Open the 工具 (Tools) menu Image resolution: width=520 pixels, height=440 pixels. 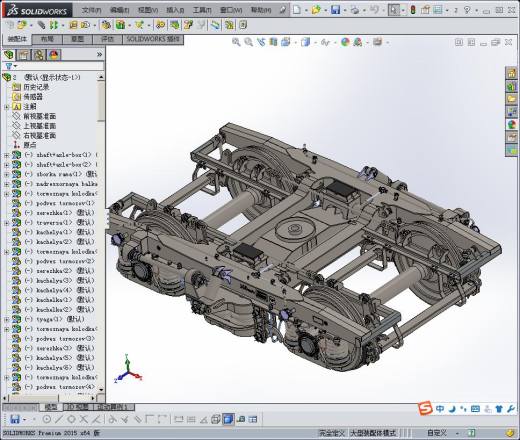coord(202,10)
